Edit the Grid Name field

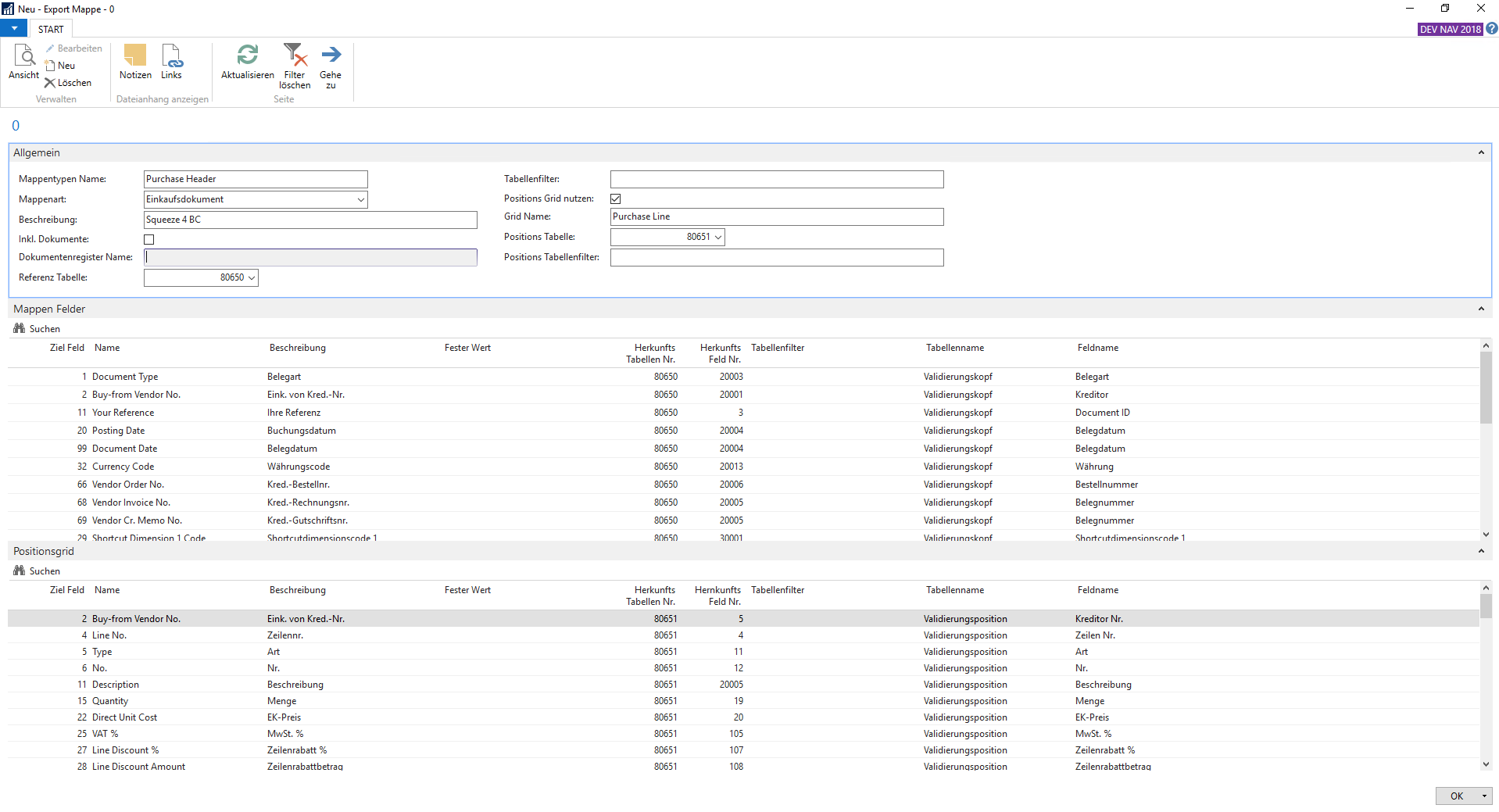(x=777, y=216)
